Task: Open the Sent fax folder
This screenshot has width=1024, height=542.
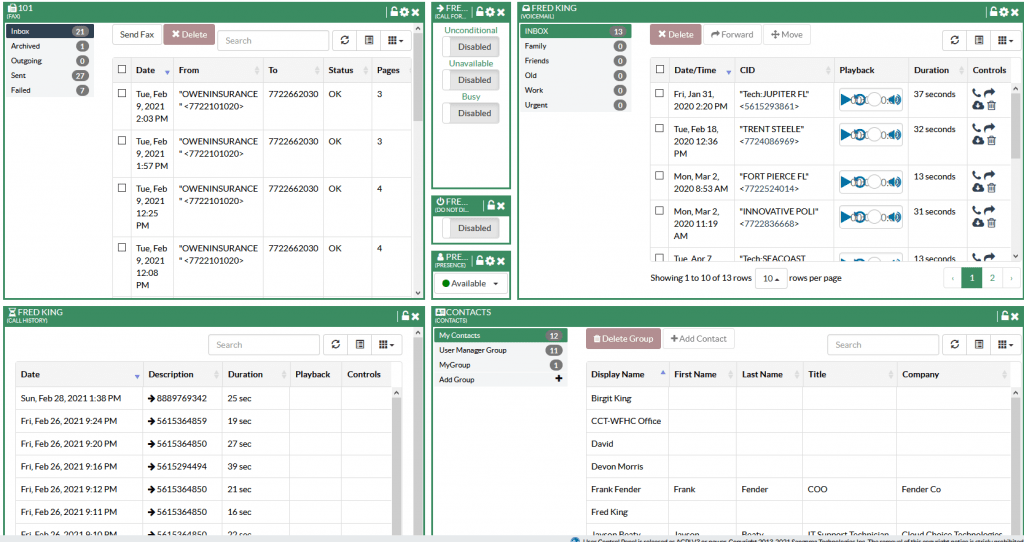Action: pos(50,76)
